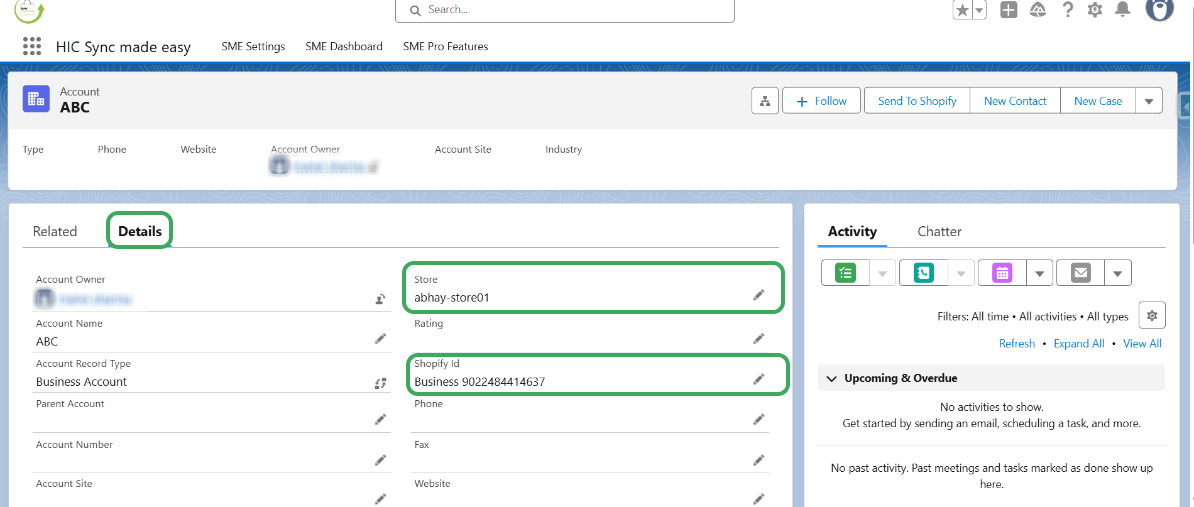Edit the Account Name field pencil

pyautogui.click(x=380, y=339)
